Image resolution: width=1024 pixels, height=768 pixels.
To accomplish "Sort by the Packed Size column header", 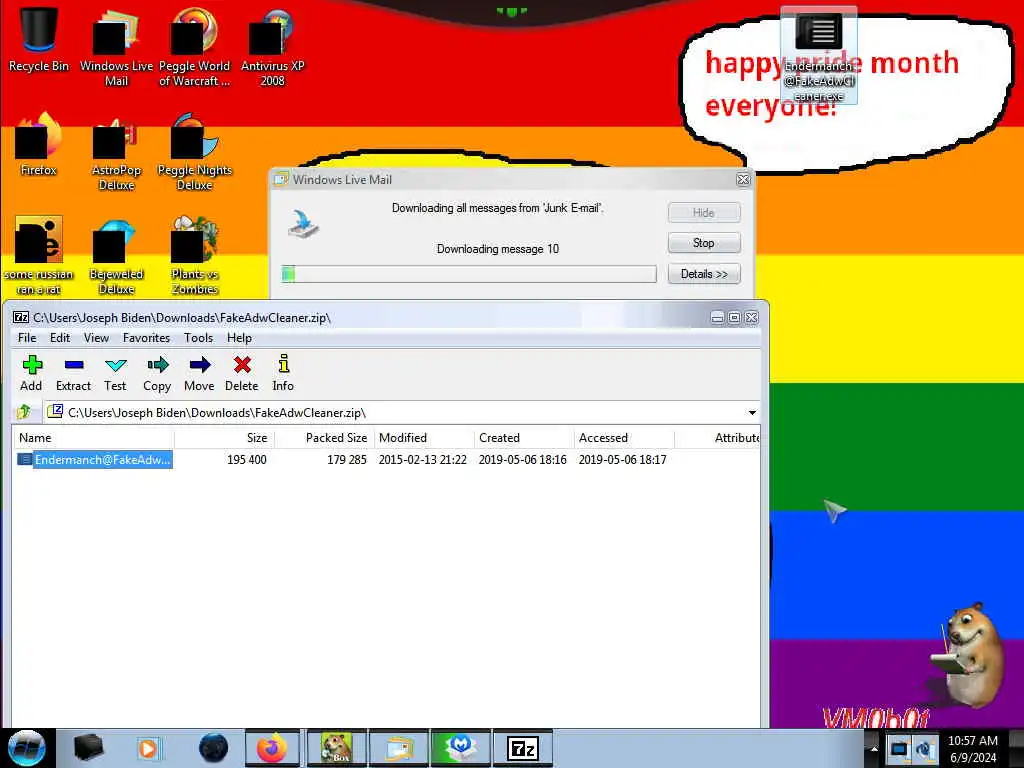I will pyautogui.click(x=325, y=438).
